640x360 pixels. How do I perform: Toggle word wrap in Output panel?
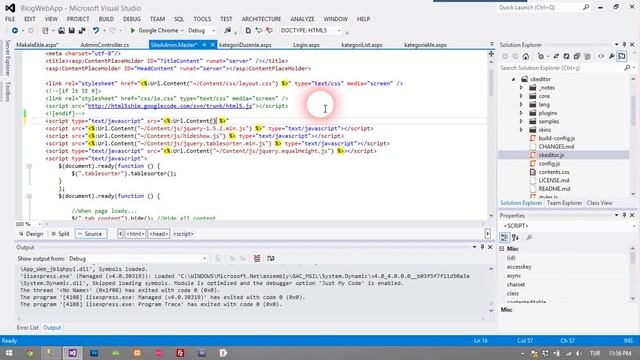tap(271, 258)
